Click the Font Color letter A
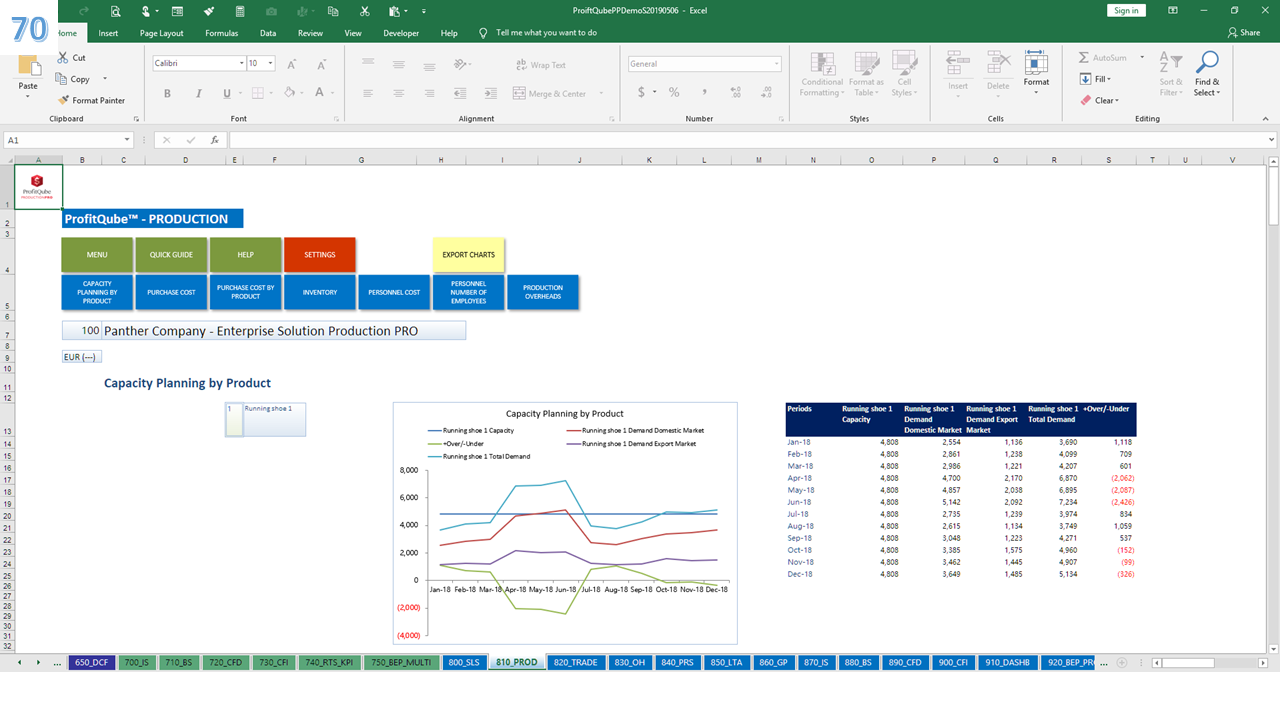 tap(319, 93)
